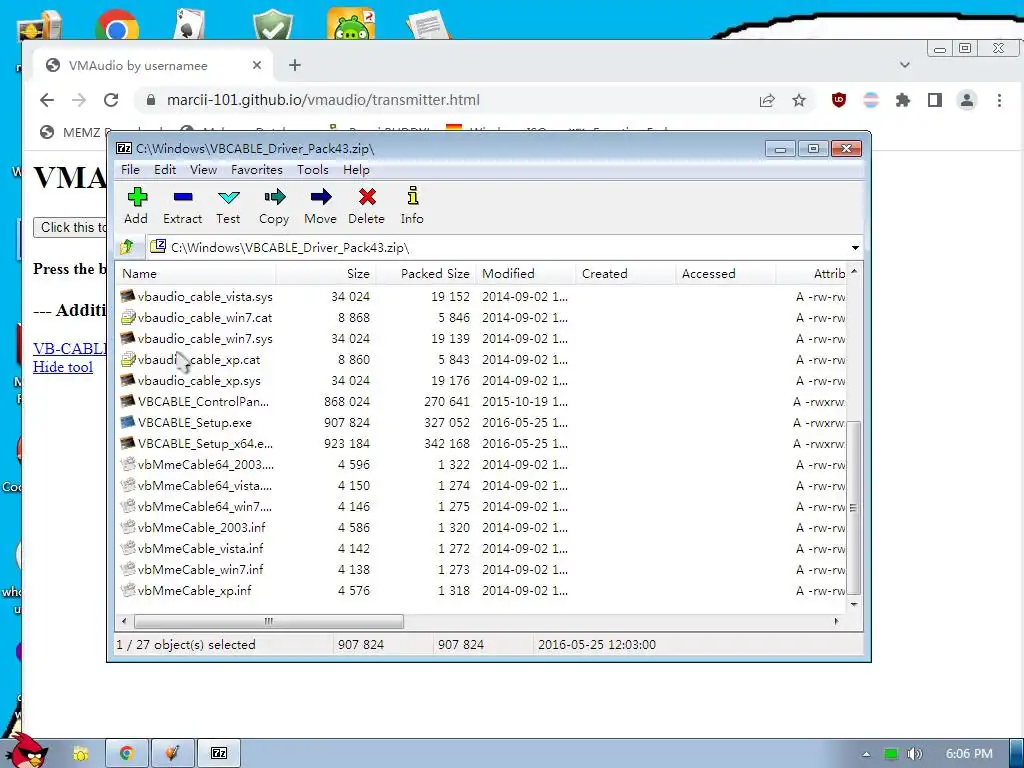Click the red Delete toolbar icon
Viewport: 1024px width, 768px height.
(x=366, y=206)
